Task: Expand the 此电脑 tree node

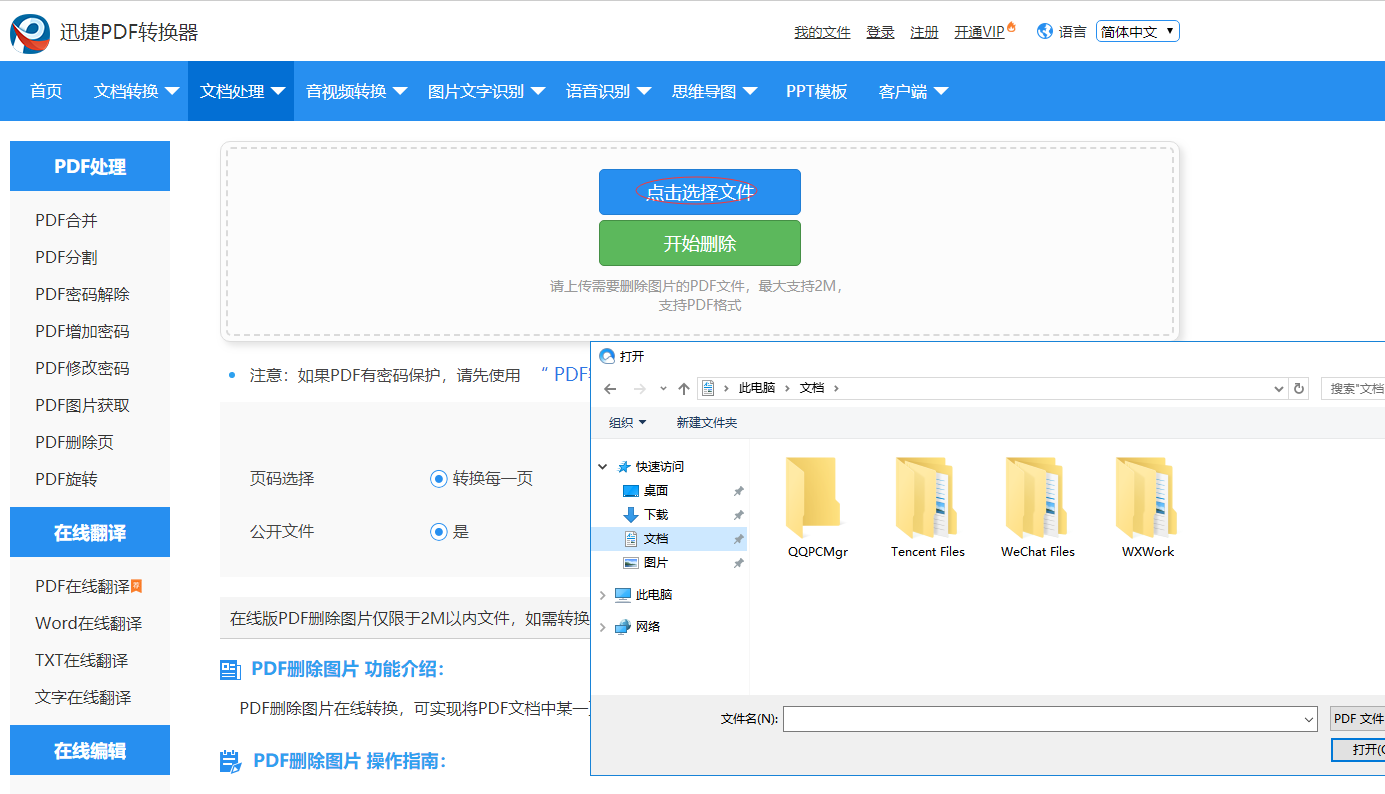Action: [603, 595]
